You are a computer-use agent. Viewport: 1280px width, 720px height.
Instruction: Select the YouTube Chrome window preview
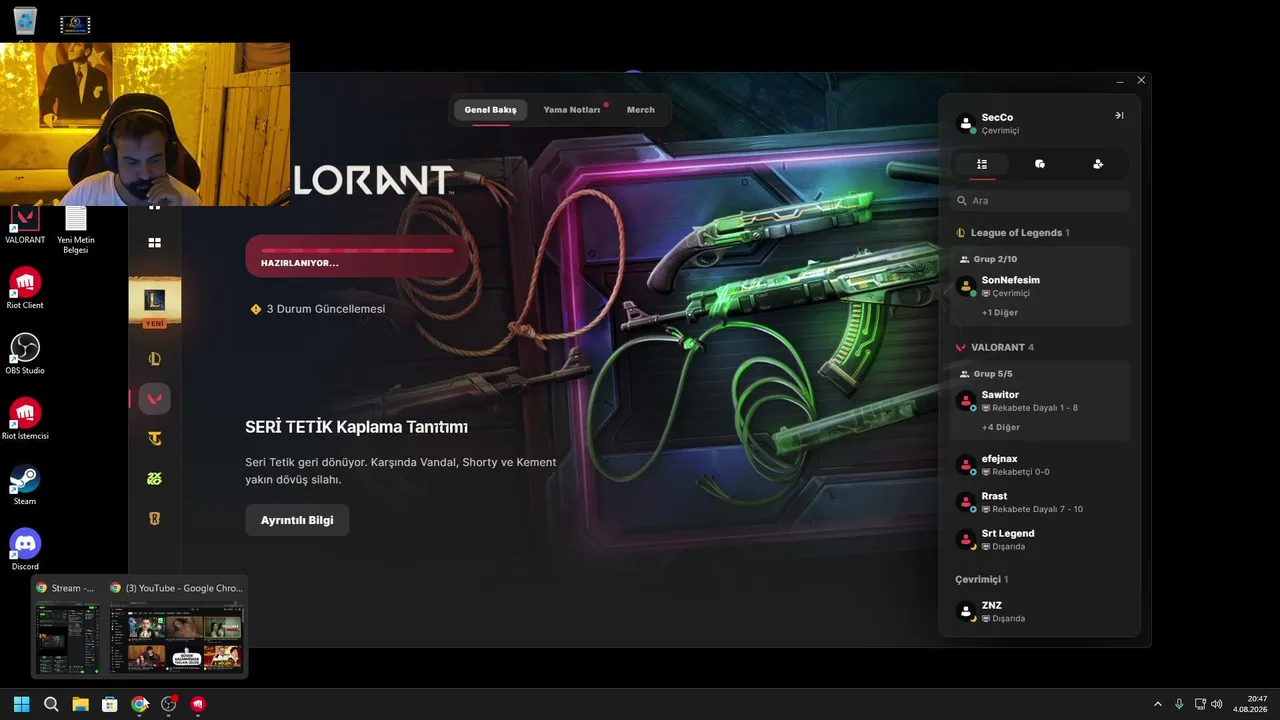point(176,626)
